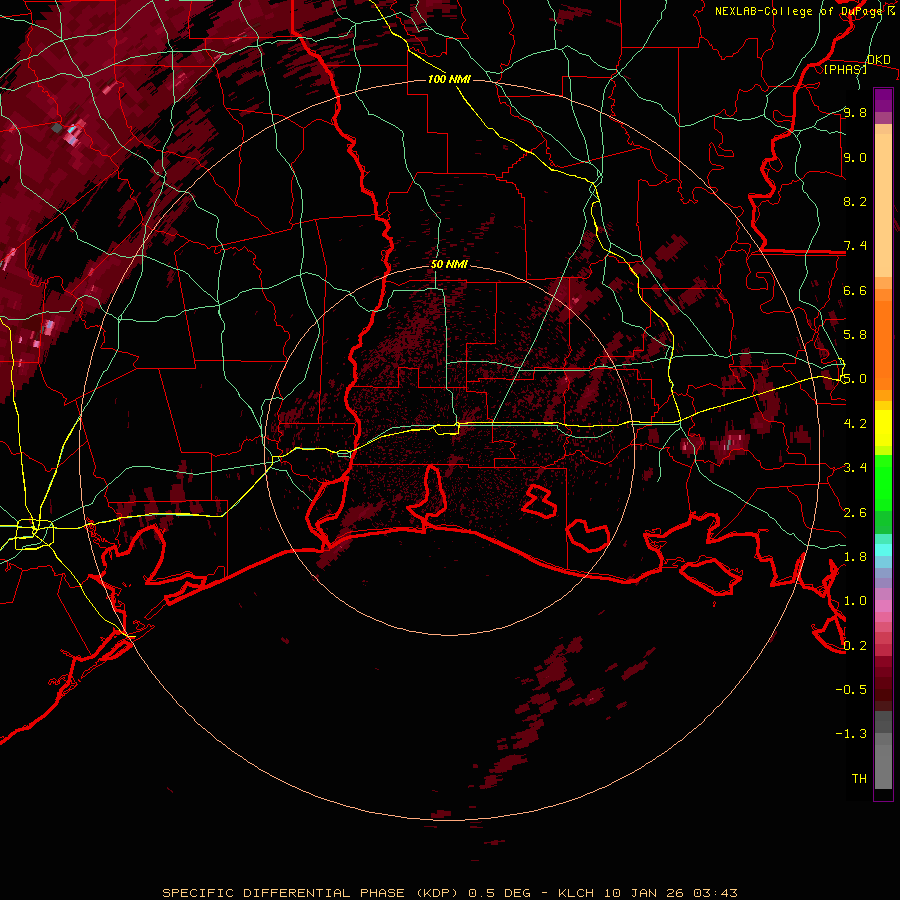Pick the pink legend swatch near 1.0
The height and width of the screenshot is (900, 900).
pyautogui.click(x=883, y=606)
